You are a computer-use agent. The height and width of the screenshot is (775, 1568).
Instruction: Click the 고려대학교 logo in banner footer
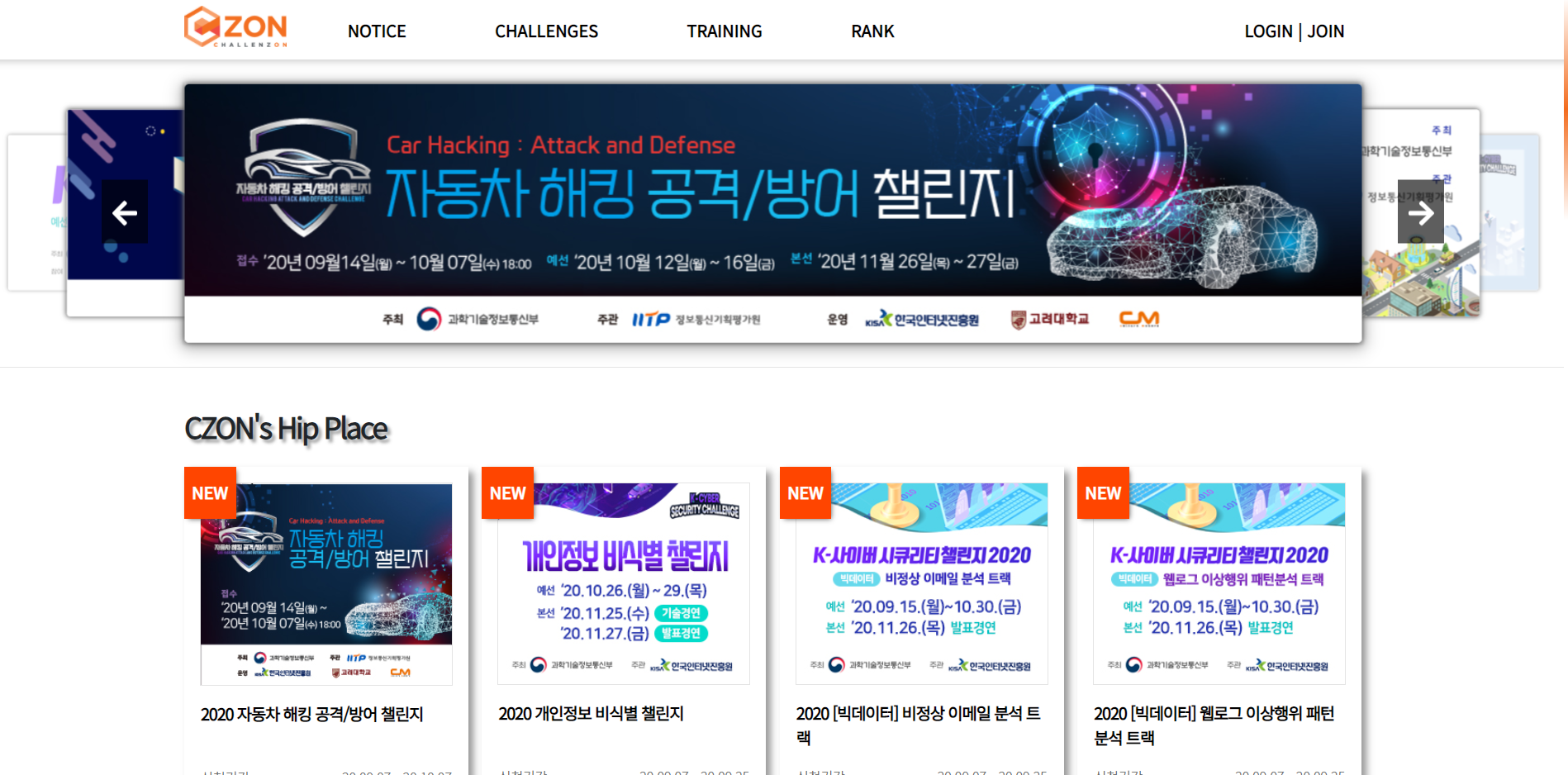click(x=1050, y=319)
